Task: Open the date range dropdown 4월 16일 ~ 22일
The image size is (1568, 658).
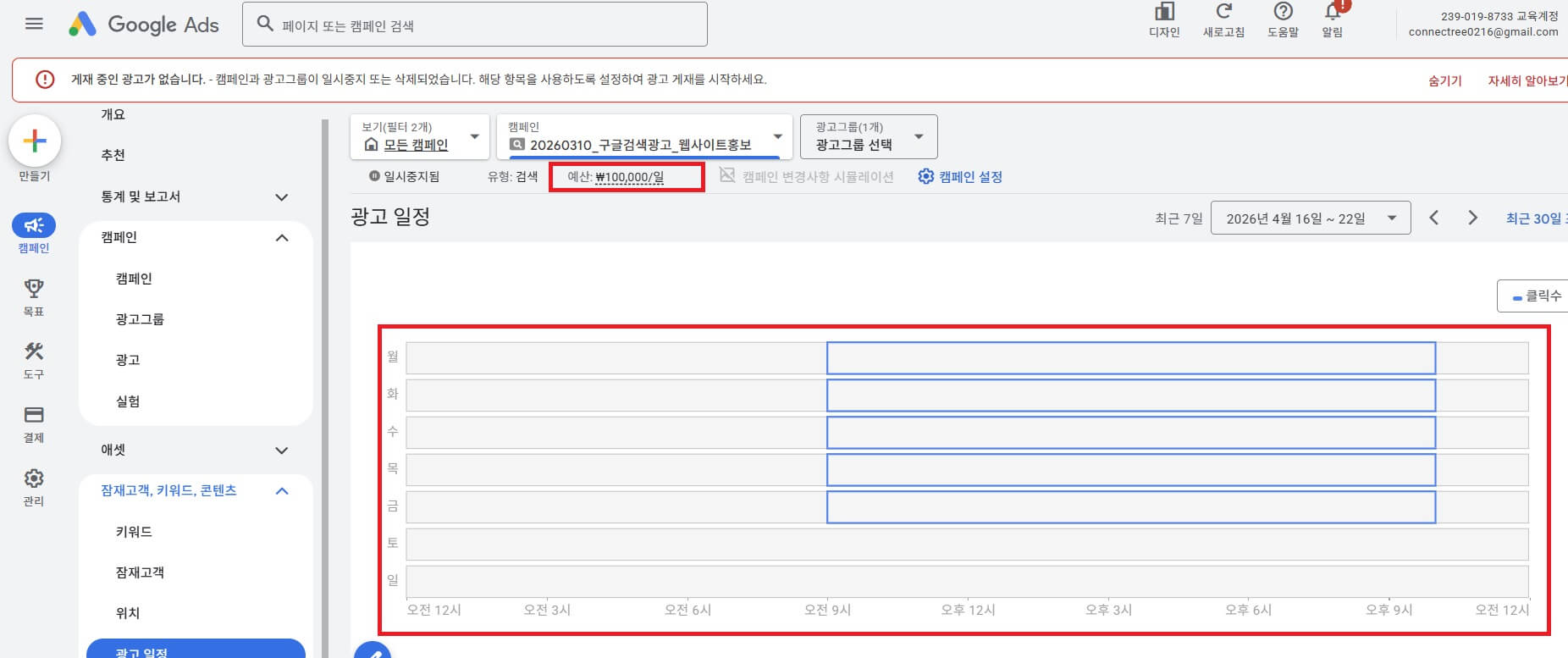Action: [x=1311, y=218]
